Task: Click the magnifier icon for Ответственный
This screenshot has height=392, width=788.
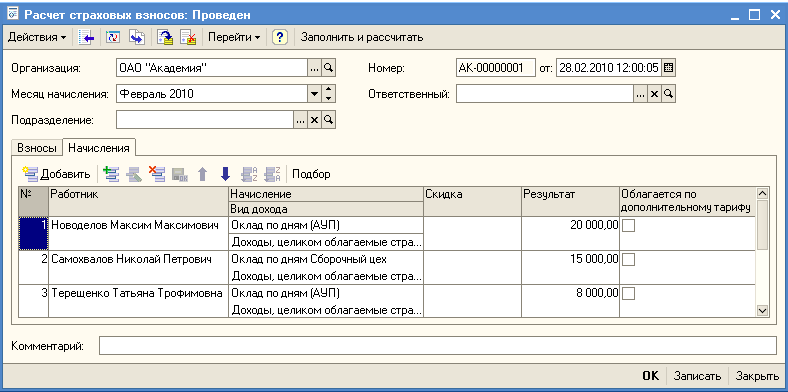Action: [668, 93]
